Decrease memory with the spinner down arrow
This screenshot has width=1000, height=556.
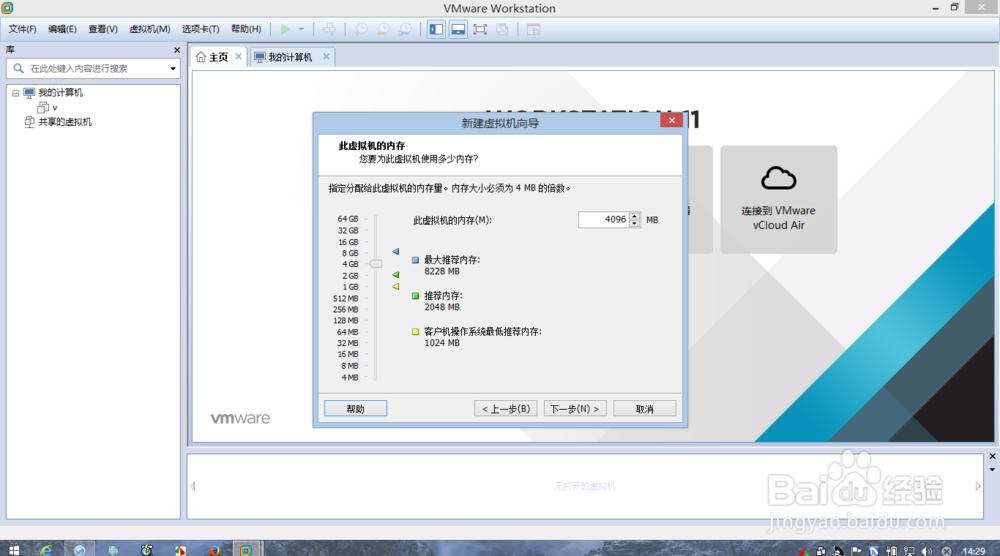634,223
